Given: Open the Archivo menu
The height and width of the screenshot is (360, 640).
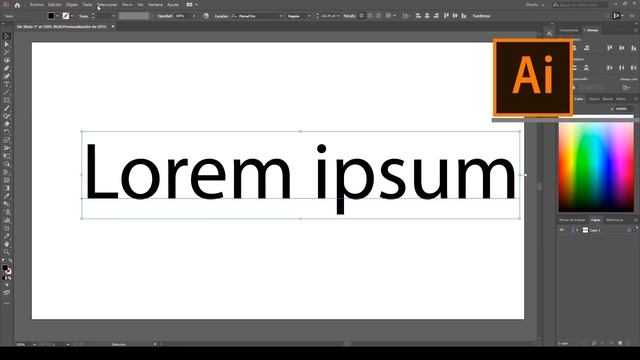Looking at the screenshot, I should 36,5.
